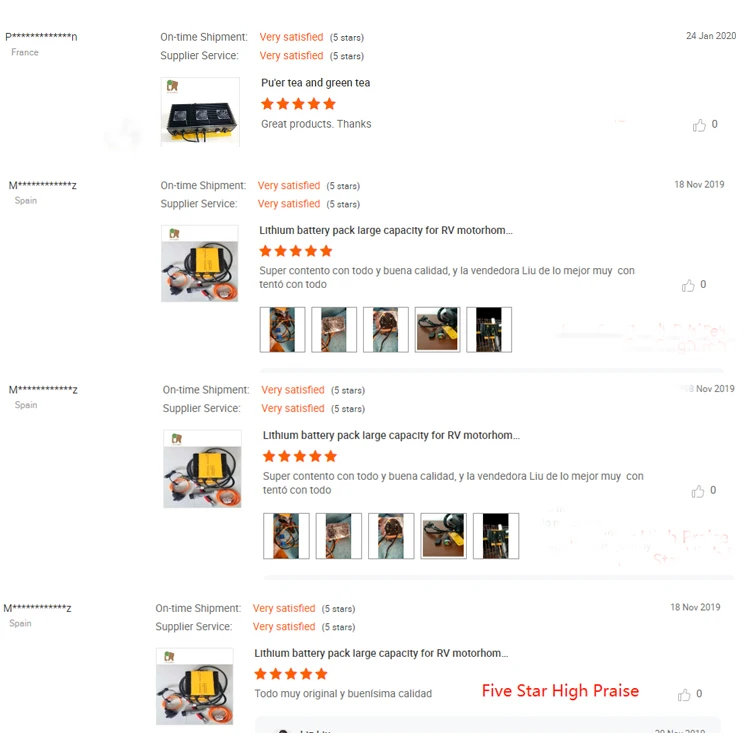Open second 'Lithium battery pack large capacity' title
This screenshot has width=750, height=750.
pos(391,435)
